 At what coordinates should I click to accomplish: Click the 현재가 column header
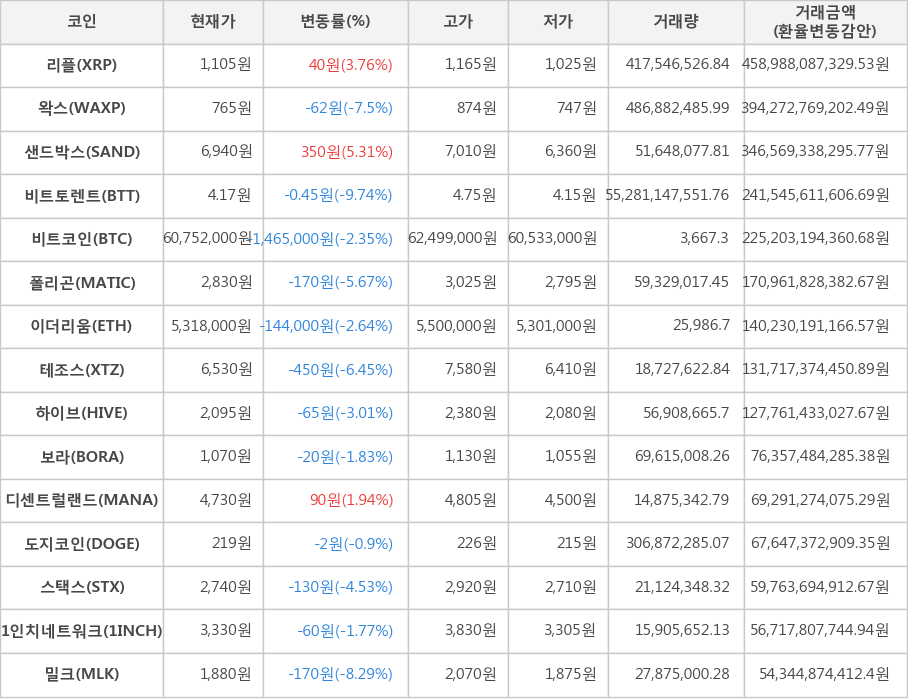point(213,22)
